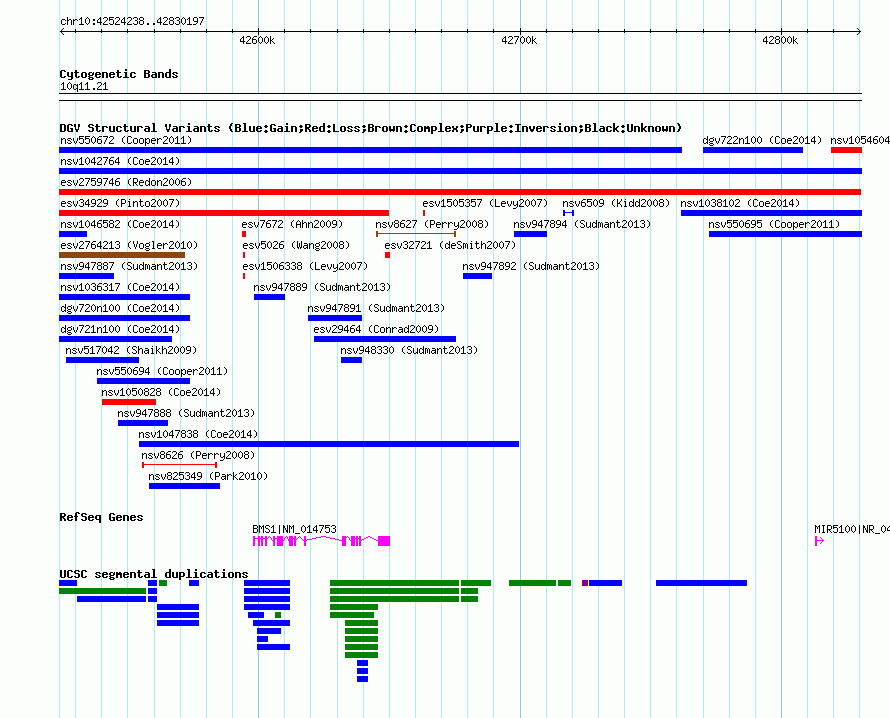Viewport: 890px width, 718px height.
Task: Click the red nsv1050828 (Coe2014) loss bar
Action: [x=129, y=402]
